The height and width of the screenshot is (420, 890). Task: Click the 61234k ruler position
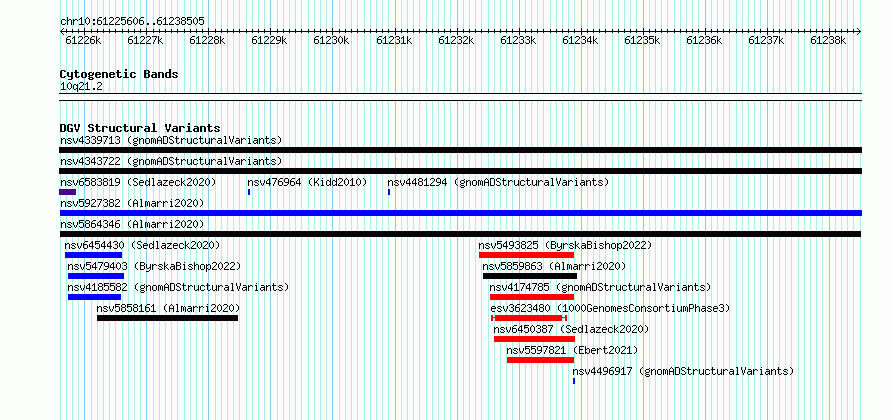click(580, 40)
